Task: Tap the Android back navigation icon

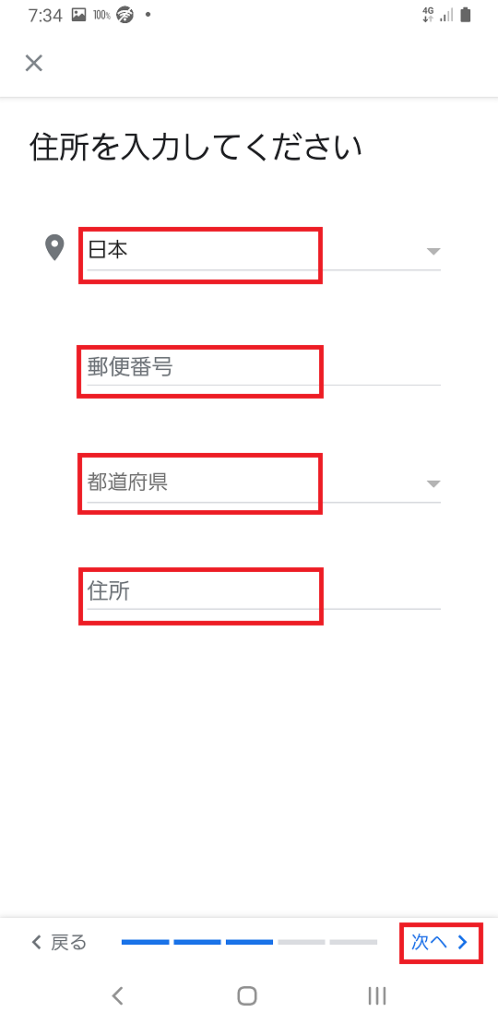Action: (x=117, y=995)
